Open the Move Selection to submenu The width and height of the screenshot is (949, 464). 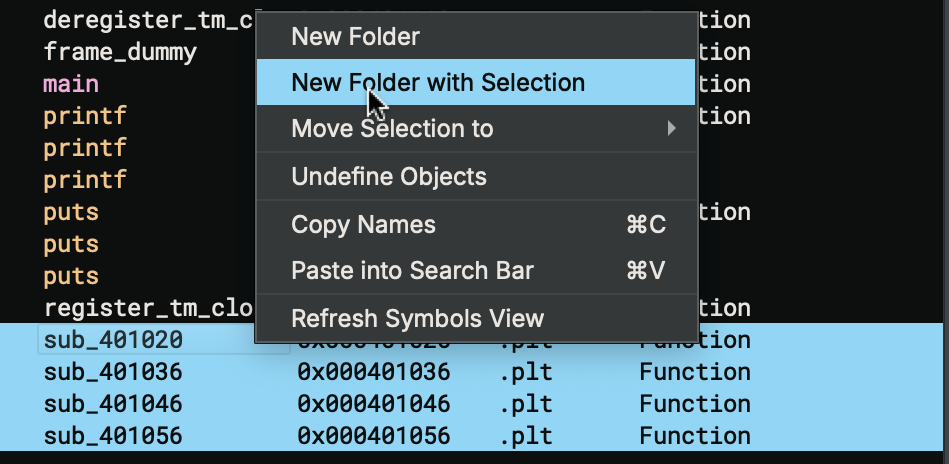point(392,129)
